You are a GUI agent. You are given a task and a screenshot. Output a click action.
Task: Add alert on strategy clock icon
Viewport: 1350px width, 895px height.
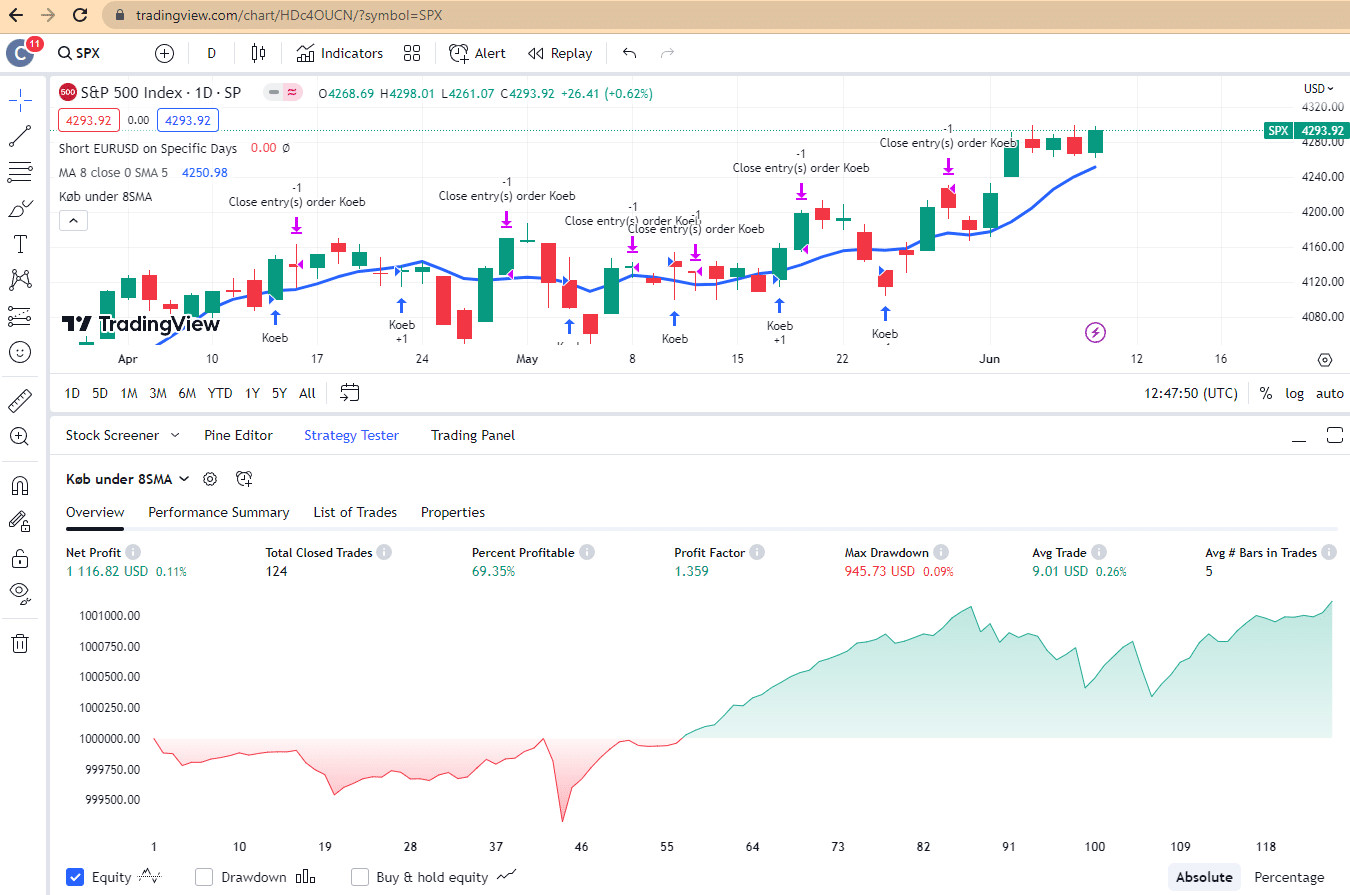[x=244, y=479]
